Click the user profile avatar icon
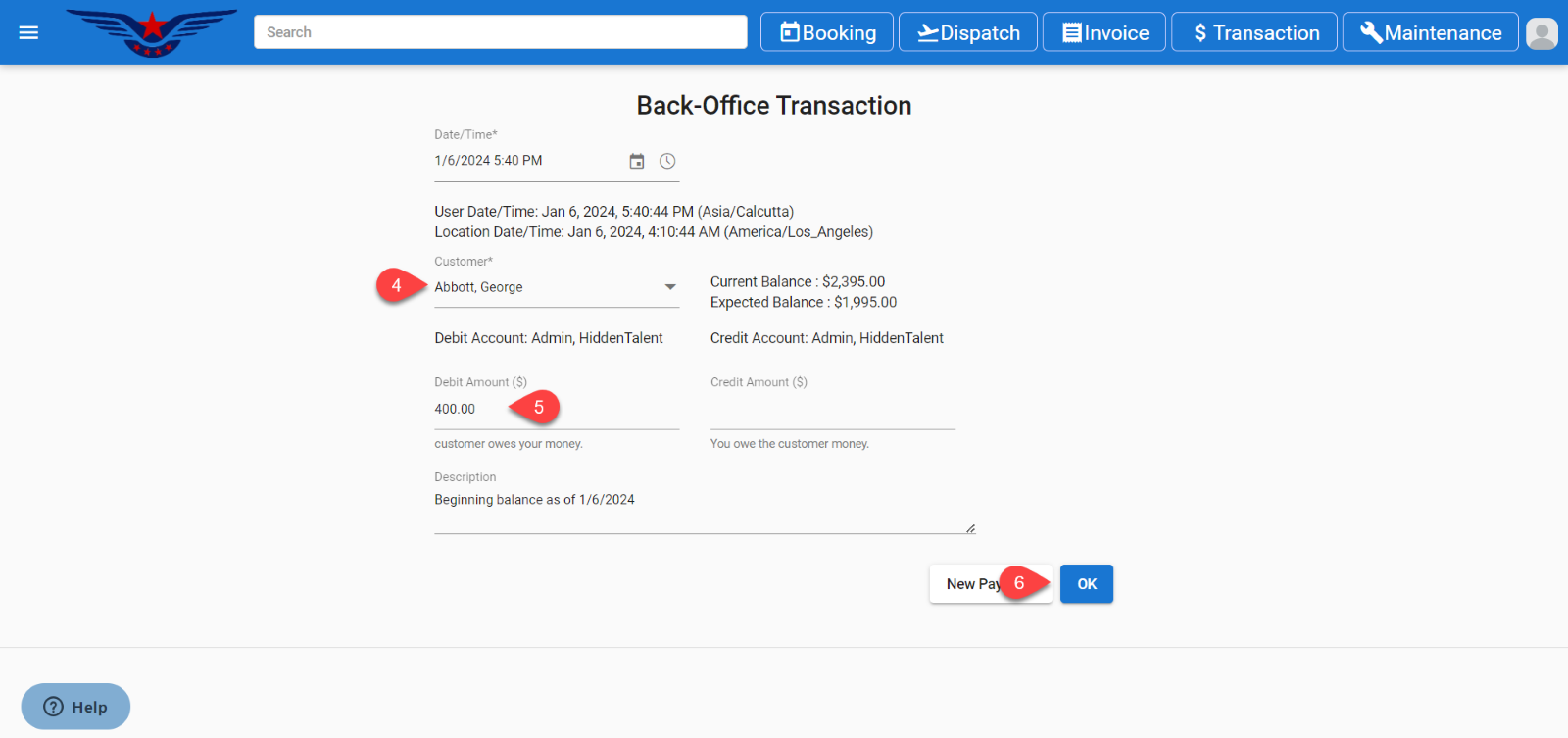 click(1542, 33)
